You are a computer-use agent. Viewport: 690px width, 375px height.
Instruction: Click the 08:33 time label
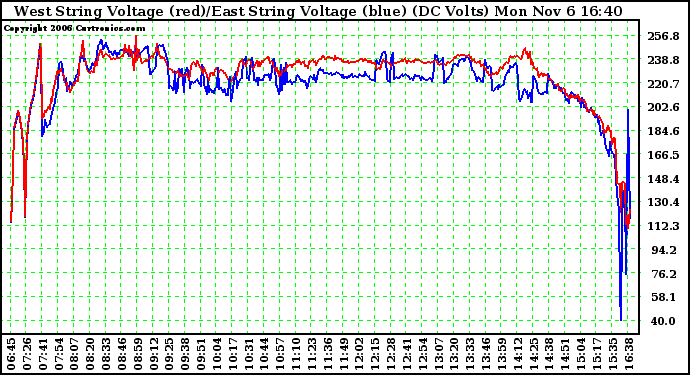pyautogui.click(x=106, y=353)
